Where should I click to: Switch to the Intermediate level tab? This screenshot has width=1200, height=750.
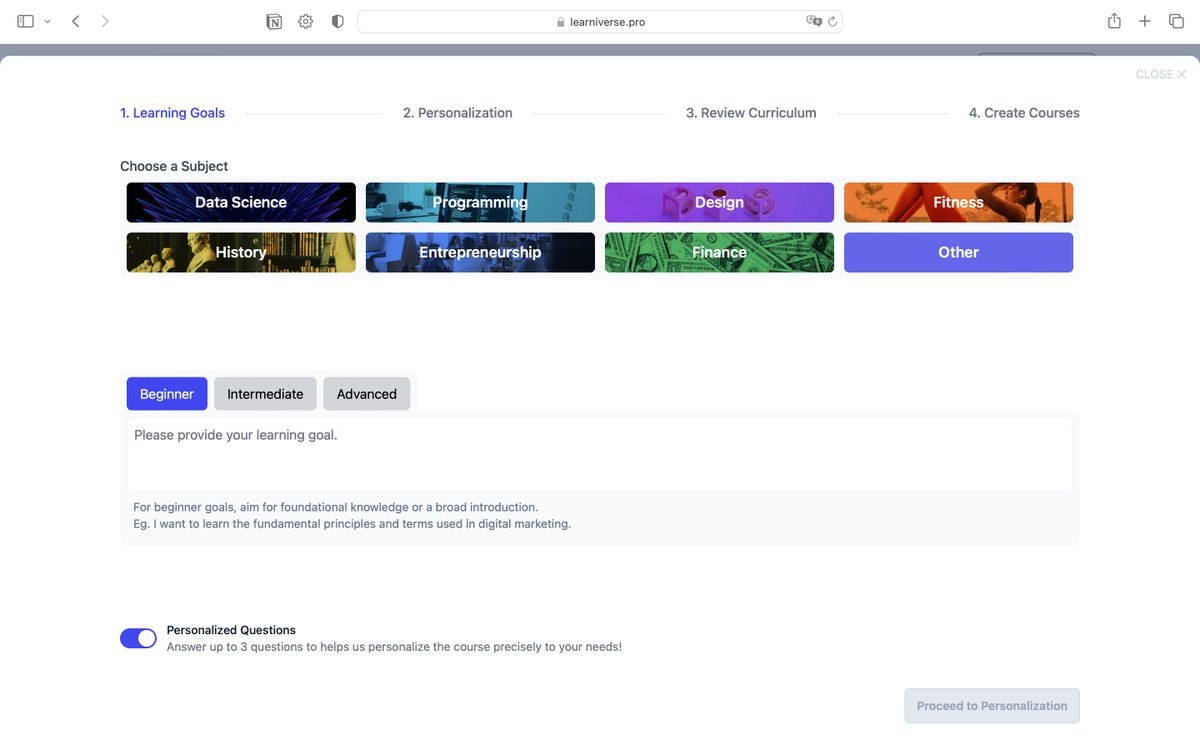coord(265,394)
